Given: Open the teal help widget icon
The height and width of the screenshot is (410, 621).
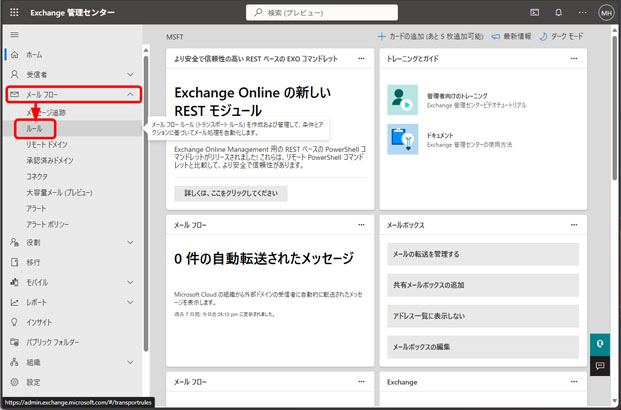Looking at the screenshot, I should click(x=600, y=344).
